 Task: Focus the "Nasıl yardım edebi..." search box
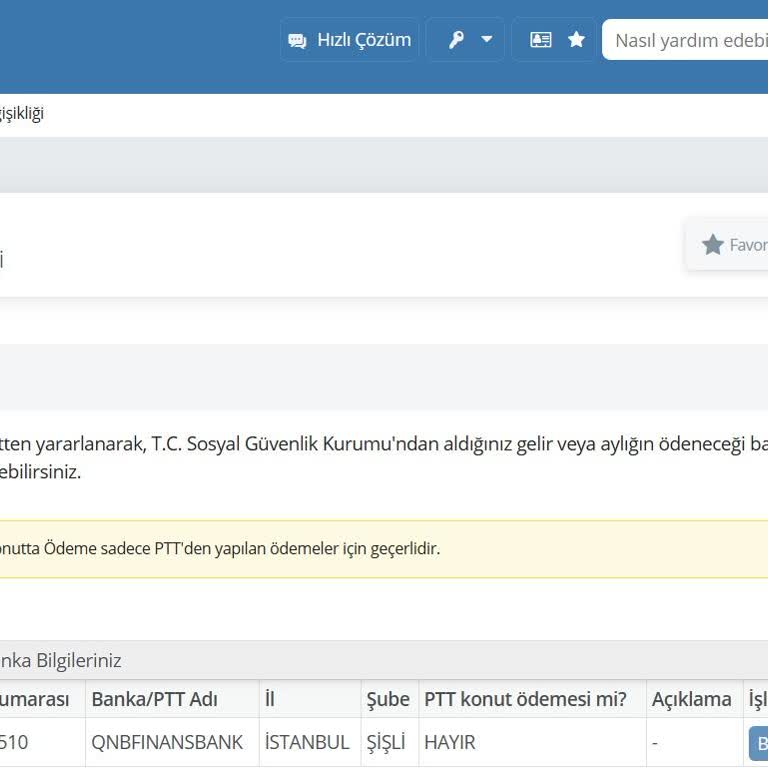click(690, 40)
